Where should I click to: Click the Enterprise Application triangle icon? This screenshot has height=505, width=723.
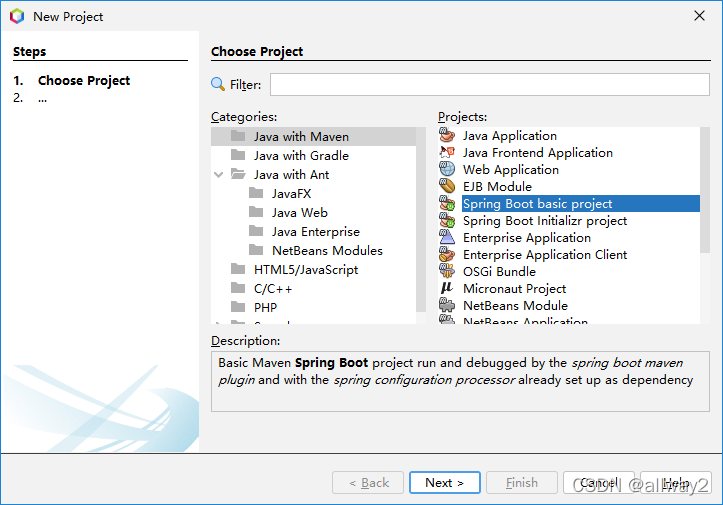(447, 238)
